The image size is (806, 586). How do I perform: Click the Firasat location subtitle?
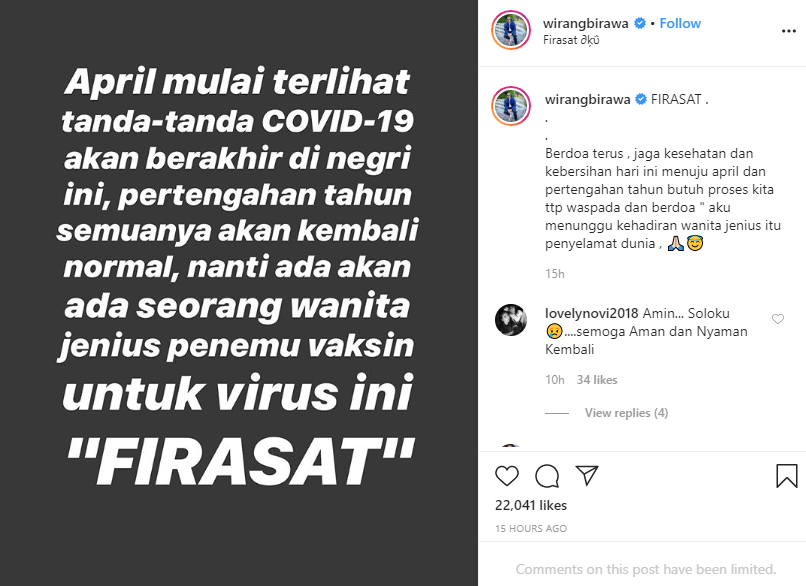point(571,40)
